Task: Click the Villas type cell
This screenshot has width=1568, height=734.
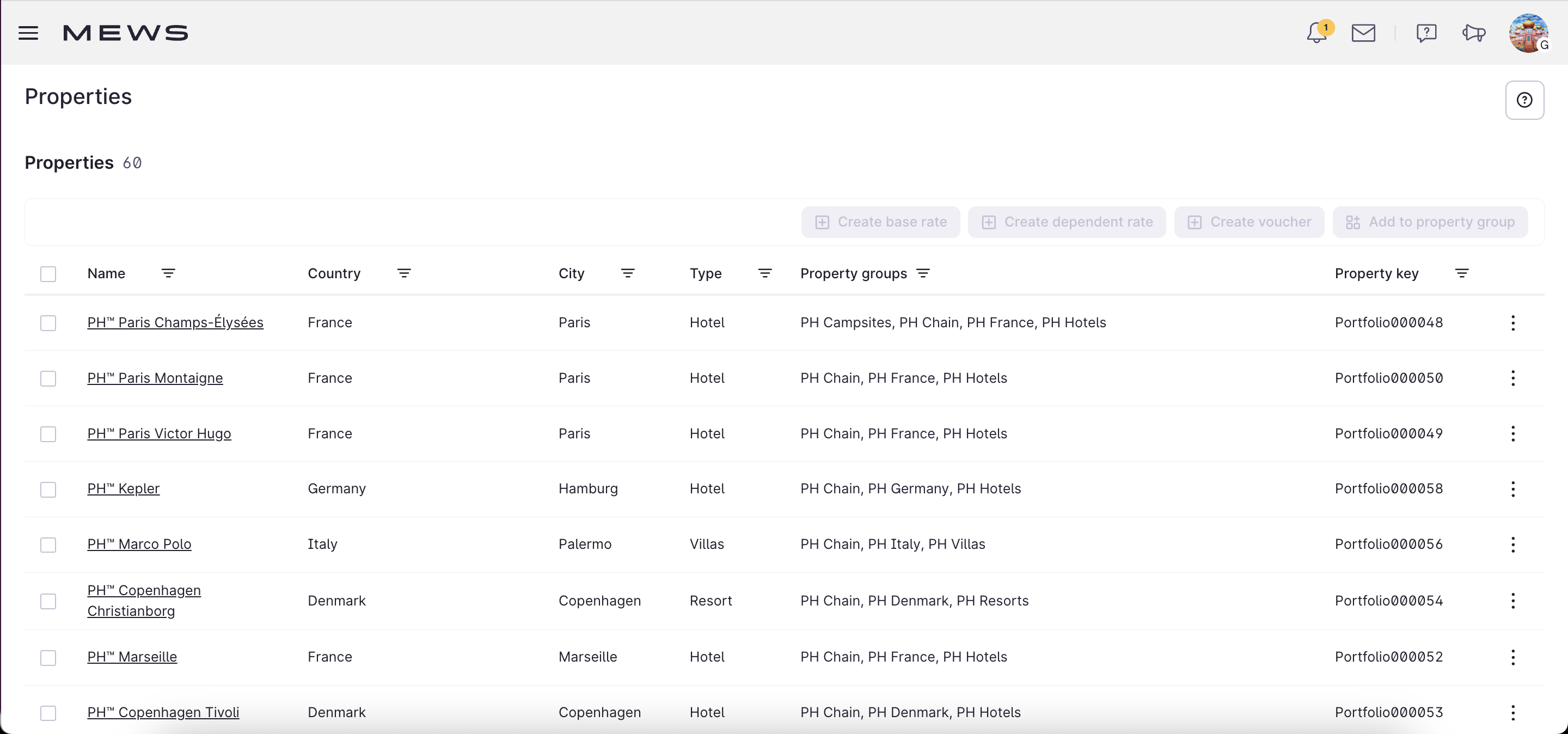Action: point(707,544)
